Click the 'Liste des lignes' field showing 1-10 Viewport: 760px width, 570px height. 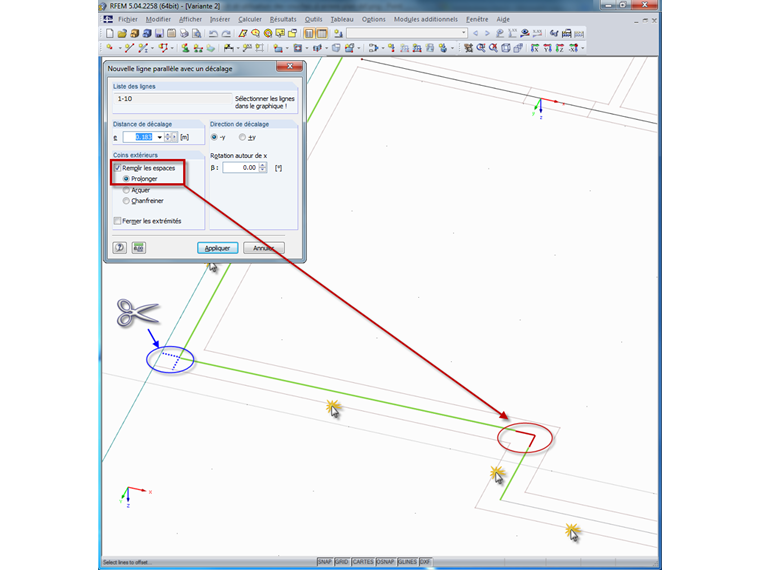point(173,98)
